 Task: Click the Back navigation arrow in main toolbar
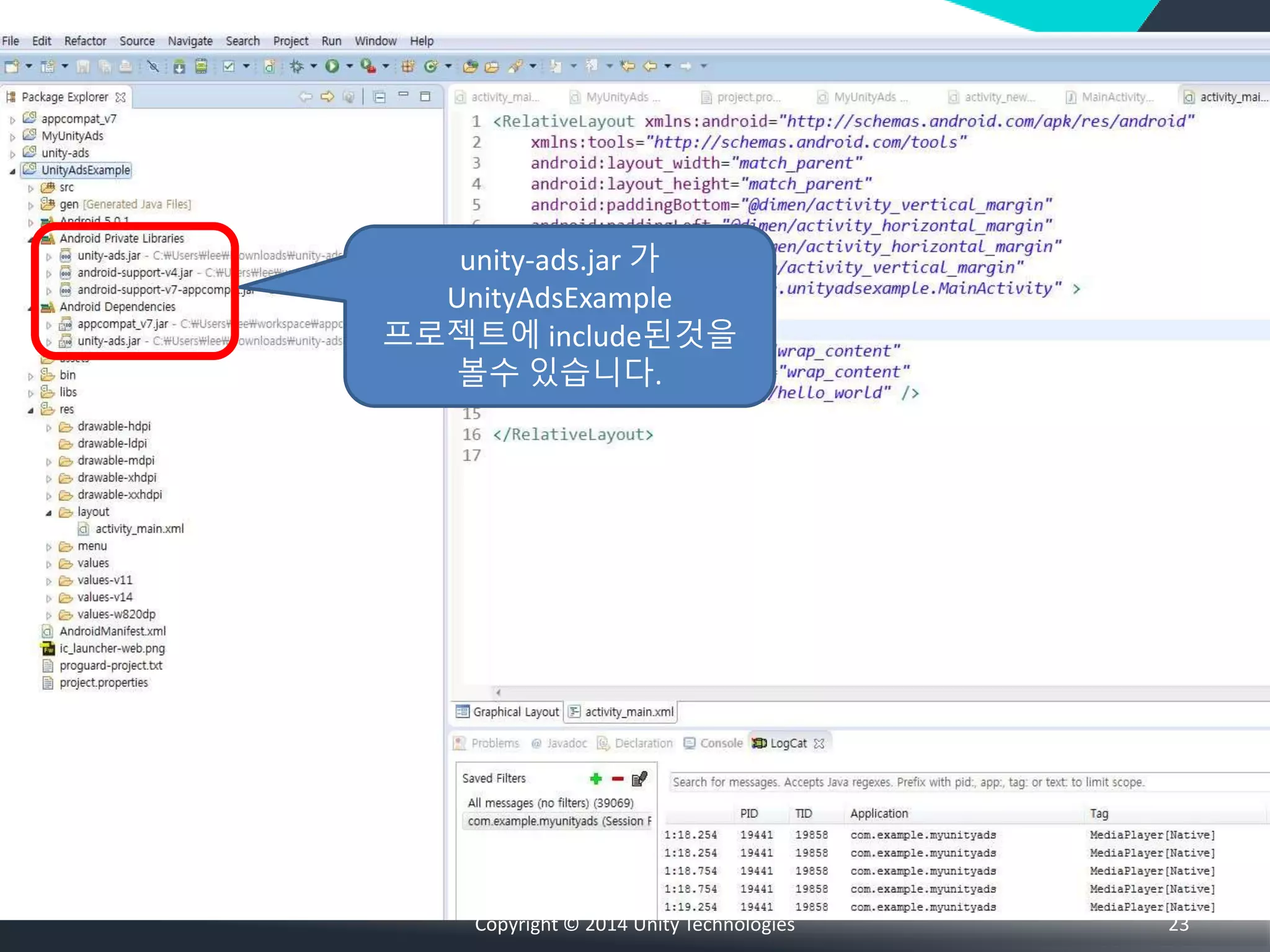(x=650, y=66)
